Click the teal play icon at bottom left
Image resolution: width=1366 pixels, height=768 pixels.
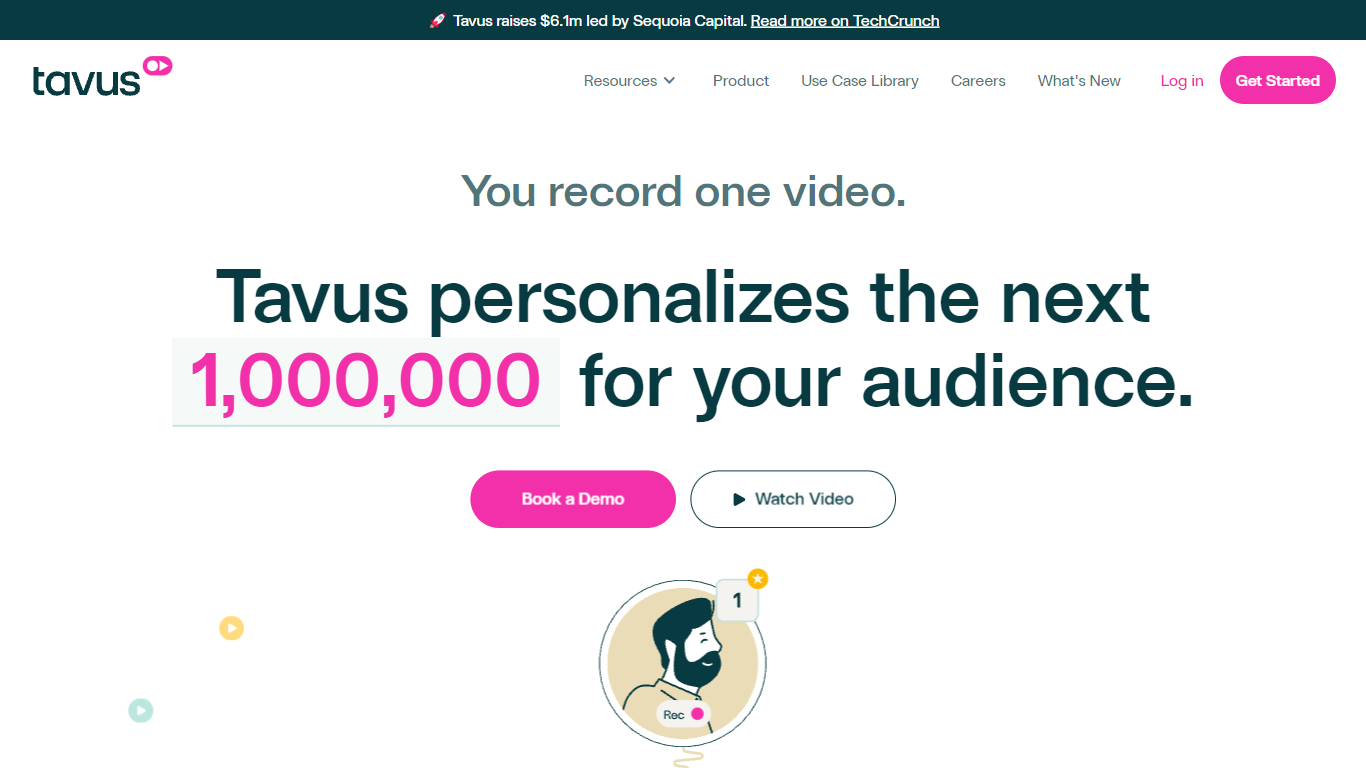tap(141, 711)
